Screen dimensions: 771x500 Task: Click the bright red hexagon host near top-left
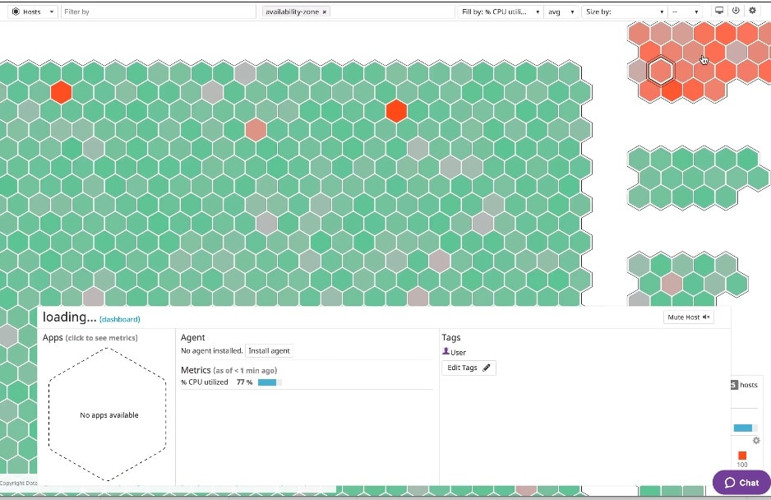tap(62, 92)
